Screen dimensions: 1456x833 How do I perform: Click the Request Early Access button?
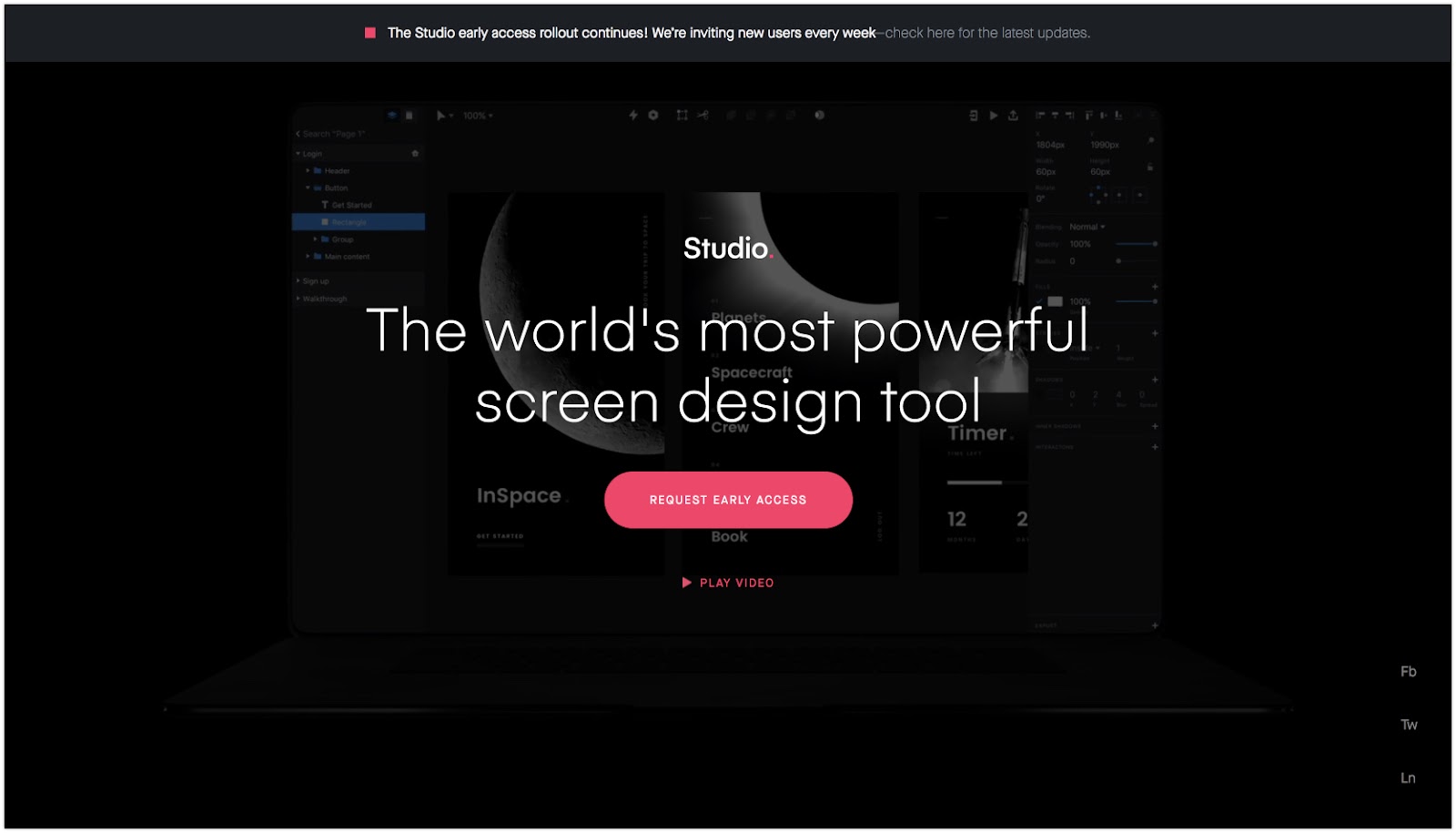point(728,500)
